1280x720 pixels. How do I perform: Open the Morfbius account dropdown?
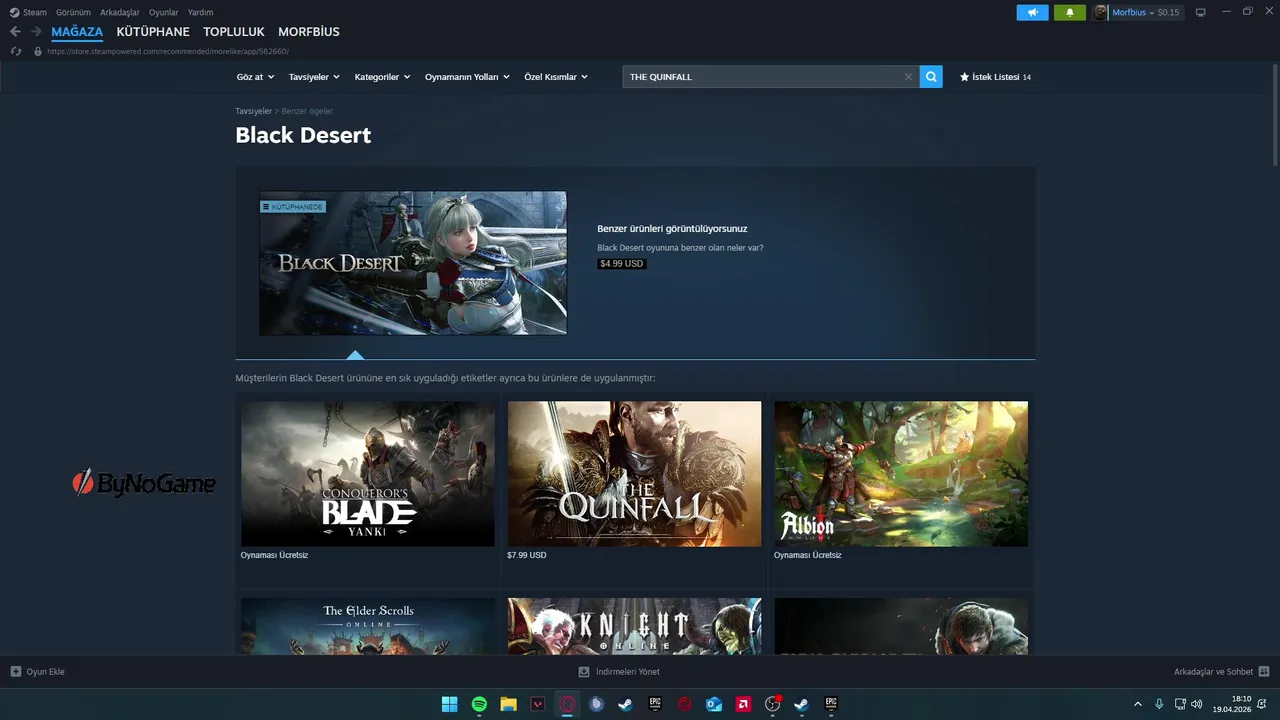pos(1133,13)
